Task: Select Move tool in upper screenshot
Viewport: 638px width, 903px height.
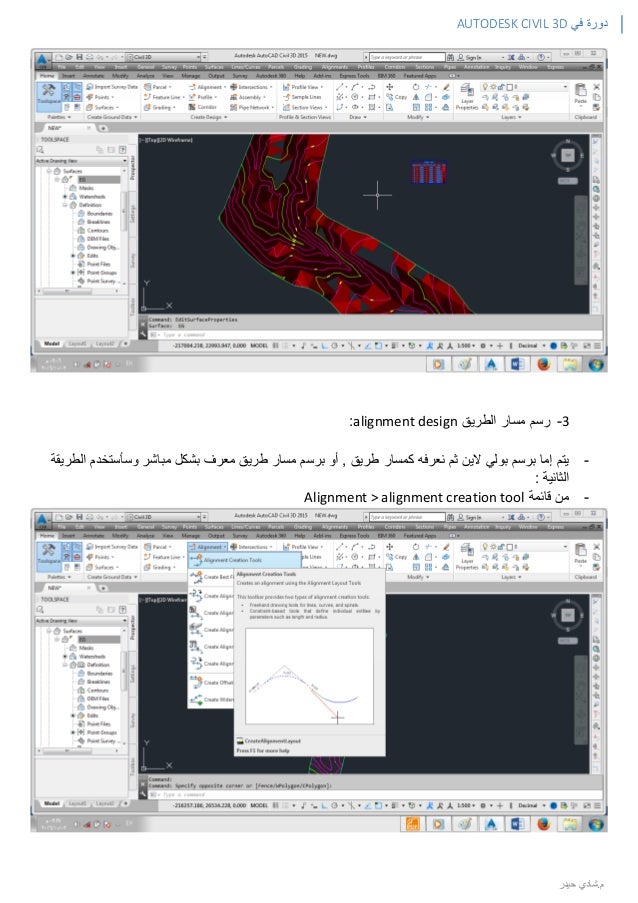Action: (x=390, y=87)
